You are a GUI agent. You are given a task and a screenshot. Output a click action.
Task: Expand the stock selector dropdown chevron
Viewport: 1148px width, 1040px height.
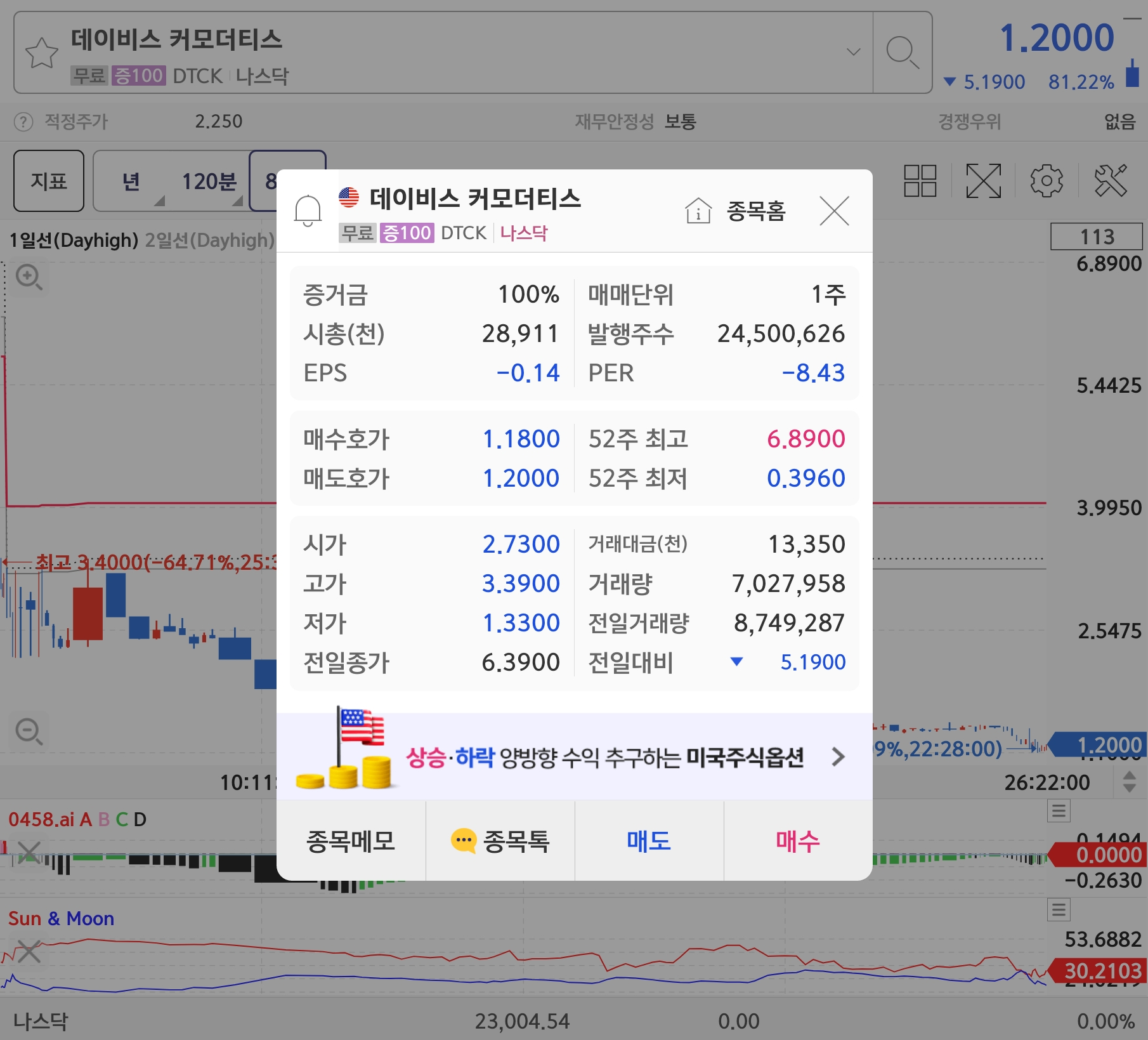click(x=854, y=51)
